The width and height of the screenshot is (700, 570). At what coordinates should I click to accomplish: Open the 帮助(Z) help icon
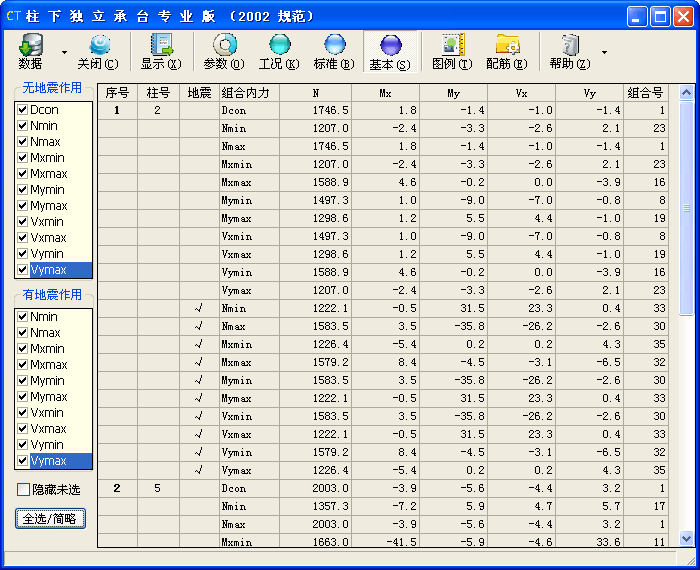click(x=570, y=52)
